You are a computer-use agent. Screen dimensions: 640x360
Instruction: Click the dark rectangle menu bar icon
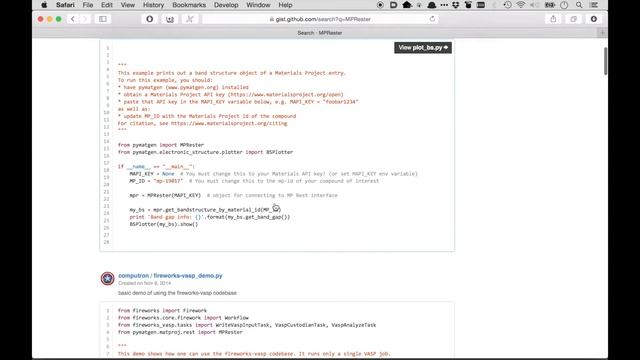click(481, 5)
